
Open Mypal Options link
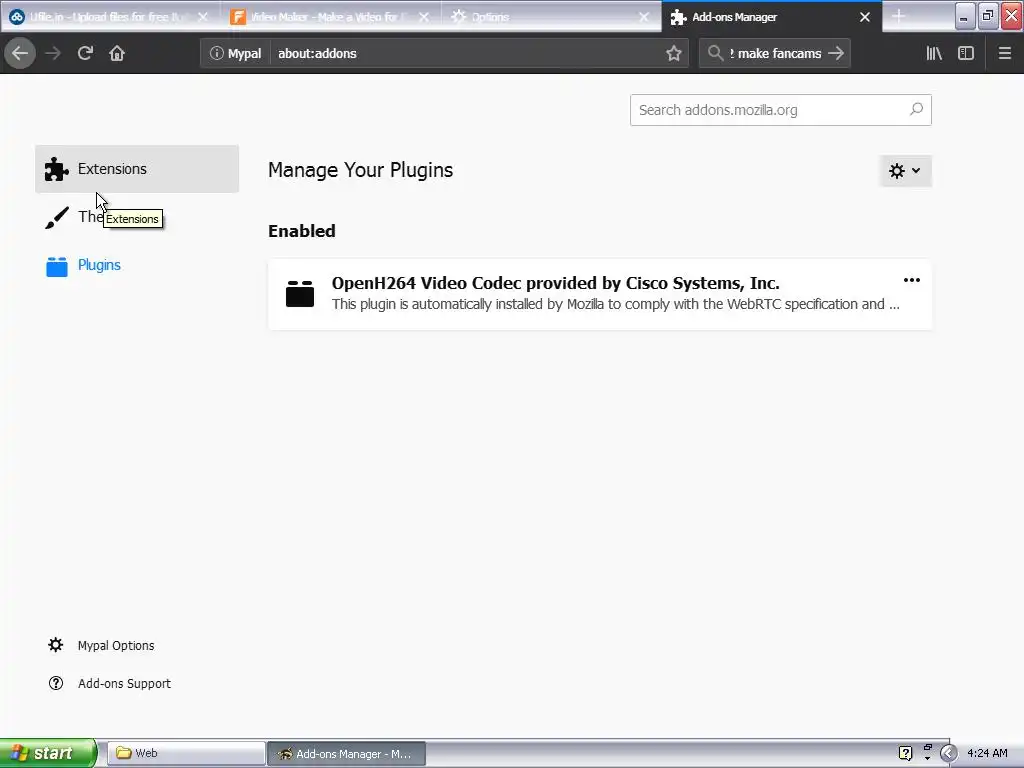coord(116,645)
